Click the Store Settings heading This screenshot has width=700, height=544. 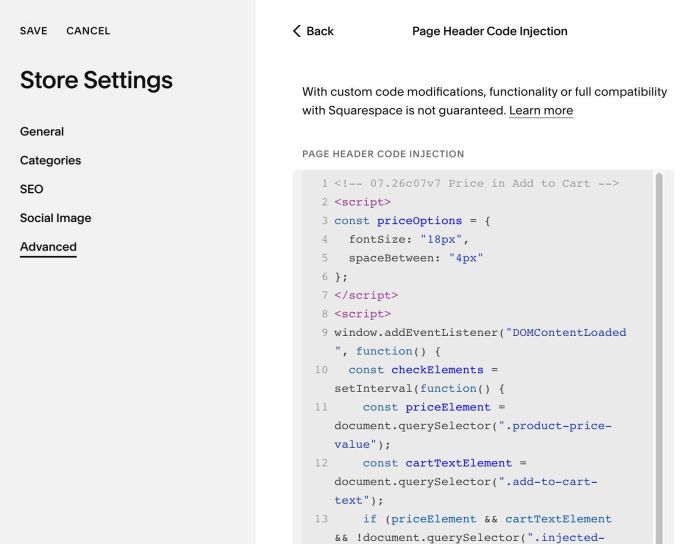[96, 80]
